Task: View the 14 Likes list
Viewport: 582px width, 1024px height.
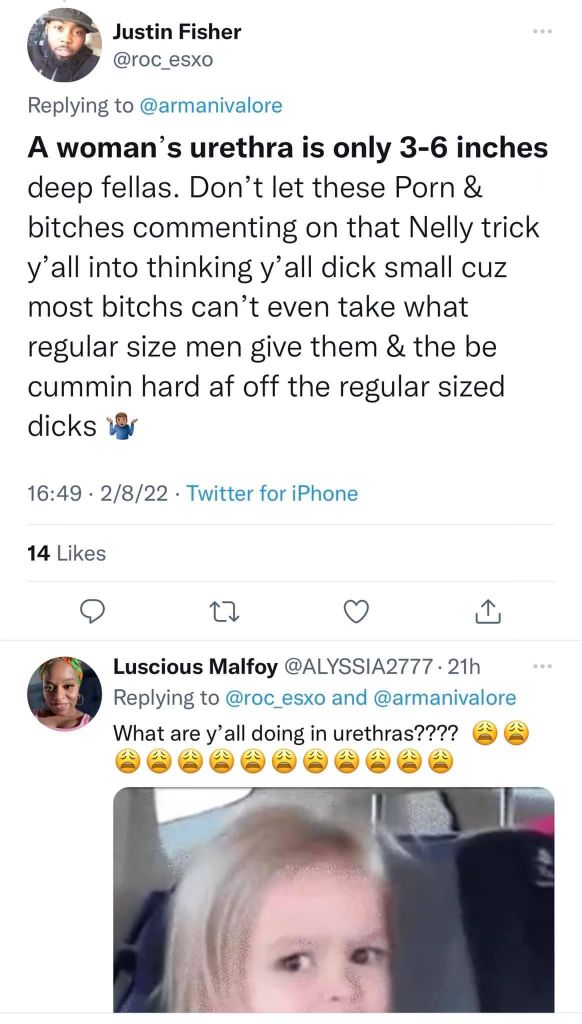Action: pyautogui.click(x=66, y=553)
